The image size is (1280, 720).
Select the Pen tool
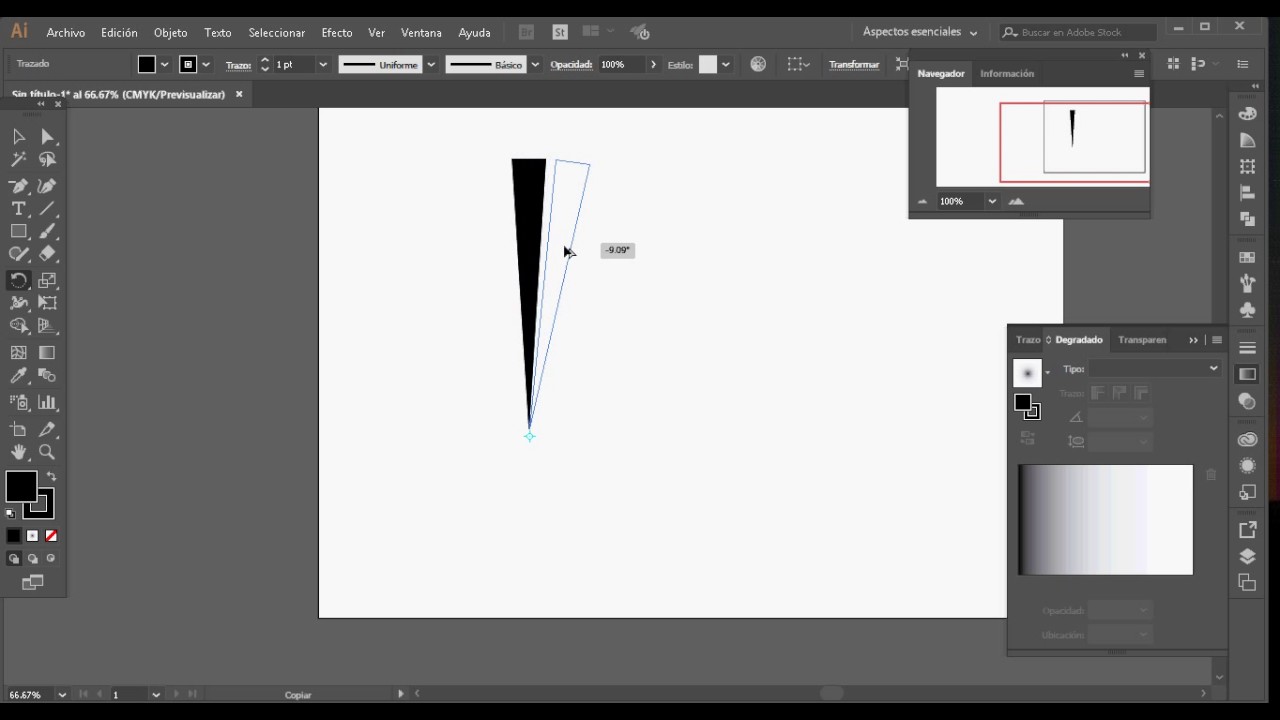pyautogui.click(x=19, y=186)
